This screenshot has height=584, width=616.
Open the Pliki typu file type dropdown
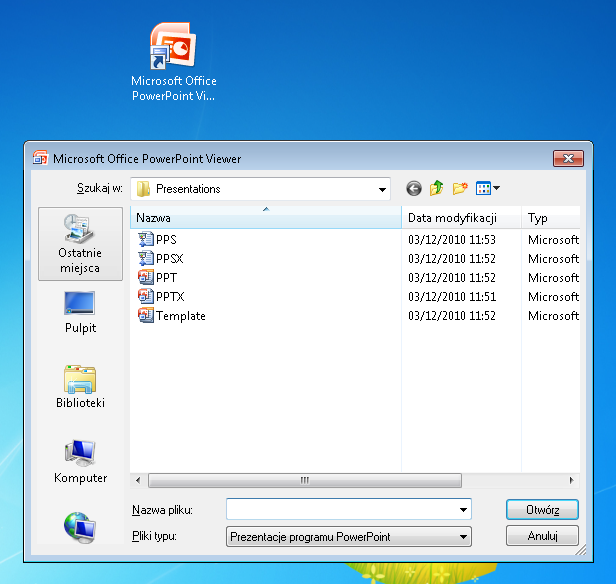[349, 536]
